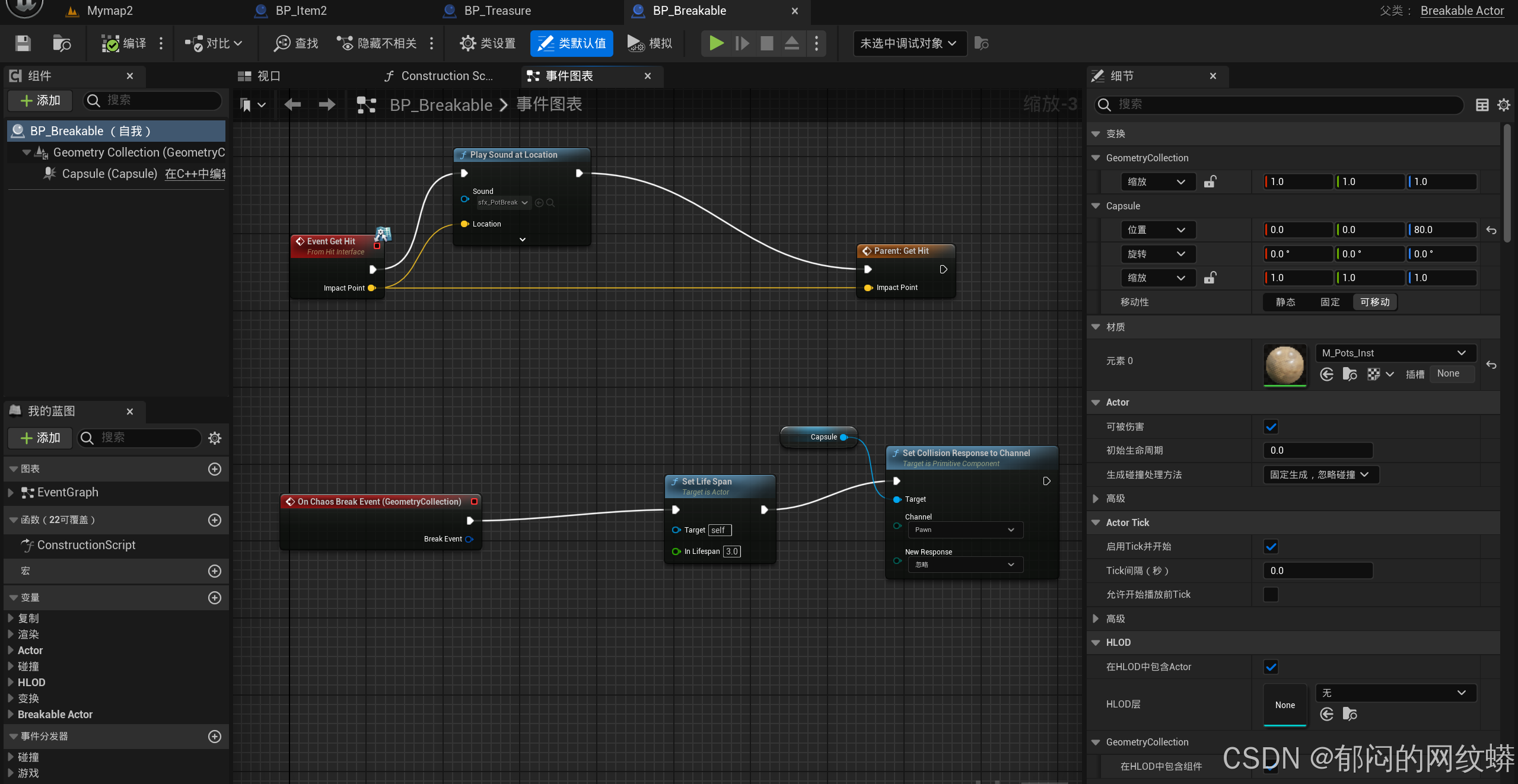The height and width of the screenshot is (784, 1518).
Task: Toggle 允许开始播放前Tick checkbox
Action: (1271, 594)
